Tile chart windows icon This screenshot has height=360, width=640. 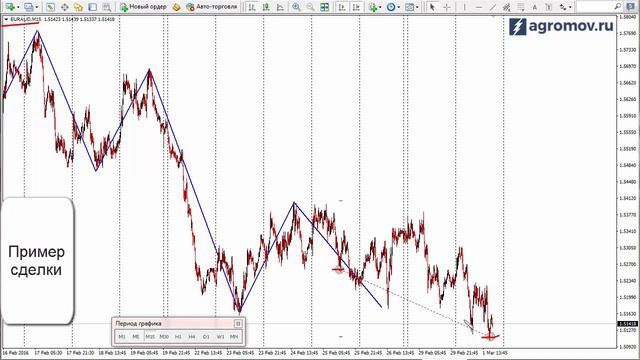[x=324, y=7]
